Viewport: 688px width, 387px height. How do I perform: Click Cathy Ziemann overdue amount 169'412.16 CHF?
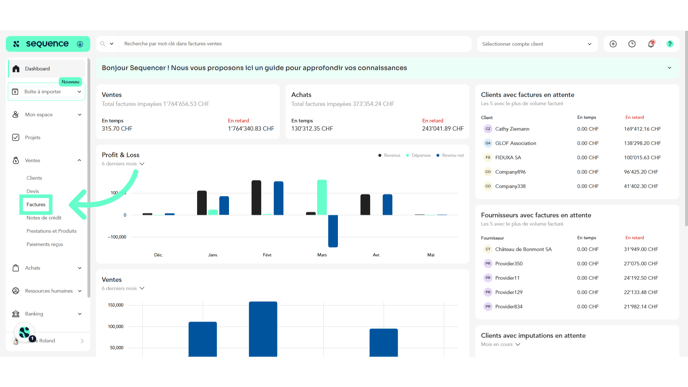[x=642, y=129]
